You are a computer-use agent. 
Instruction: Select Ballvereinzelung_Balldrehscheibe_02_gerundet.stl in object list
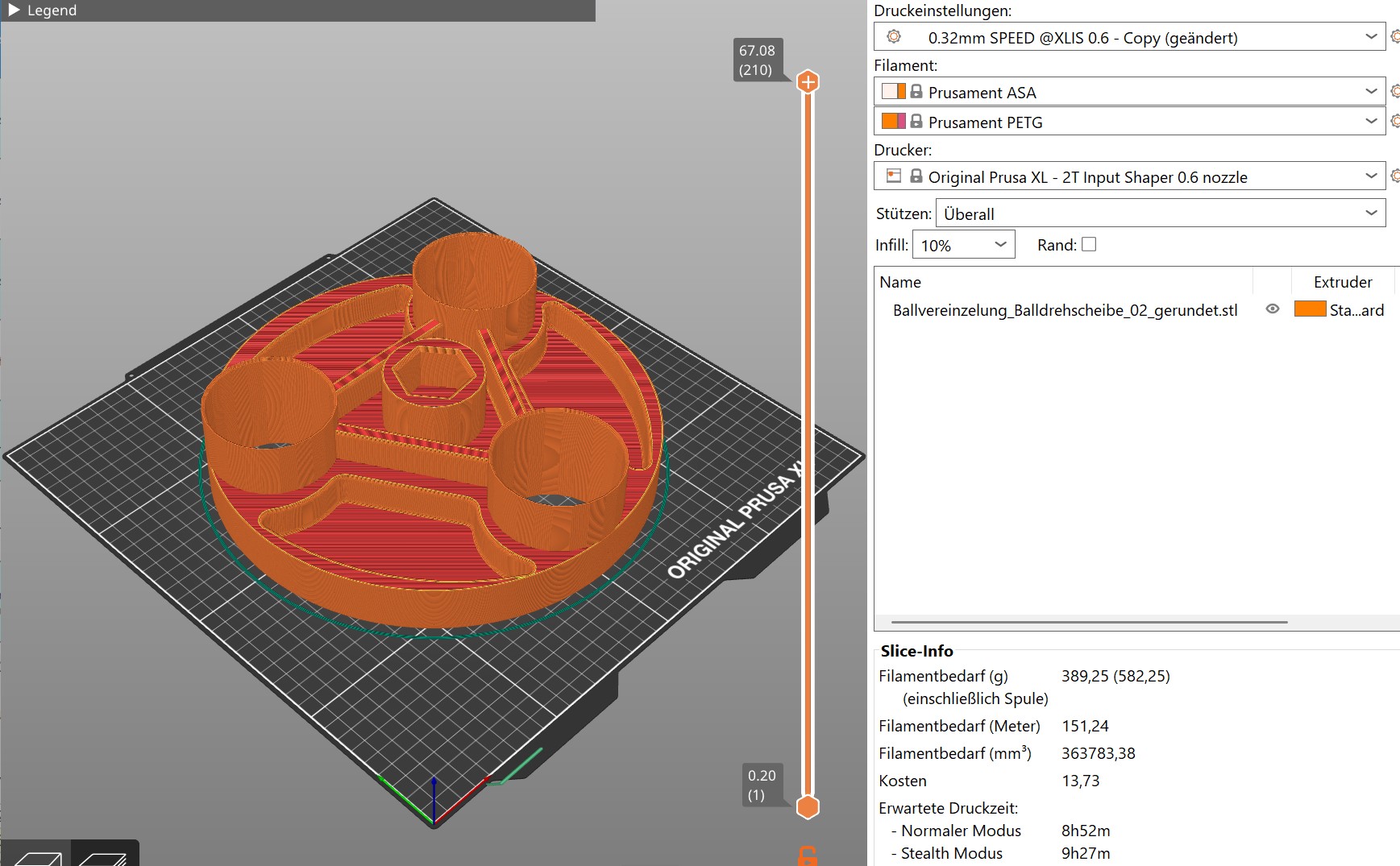pos(1065,310)
